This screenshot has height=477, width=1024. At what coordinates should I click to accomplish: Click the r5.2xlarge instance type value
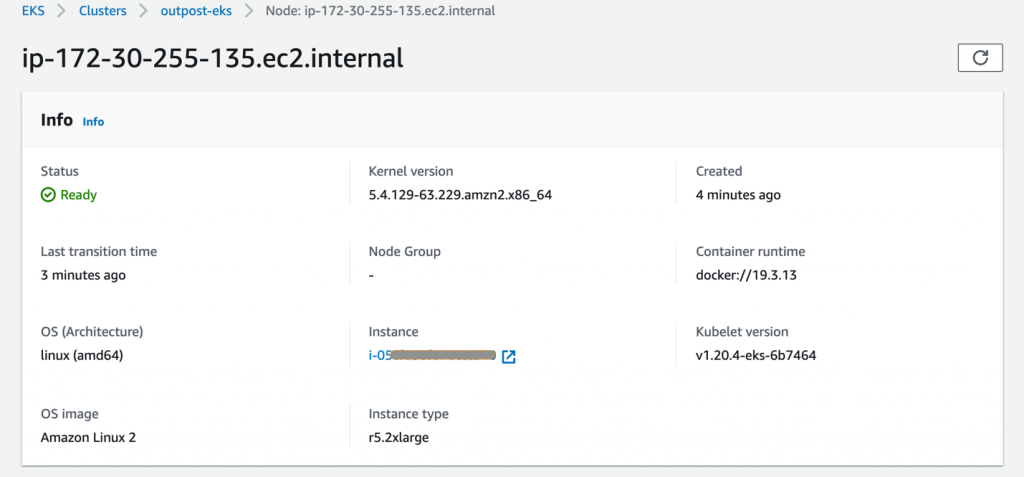[399, 438]
